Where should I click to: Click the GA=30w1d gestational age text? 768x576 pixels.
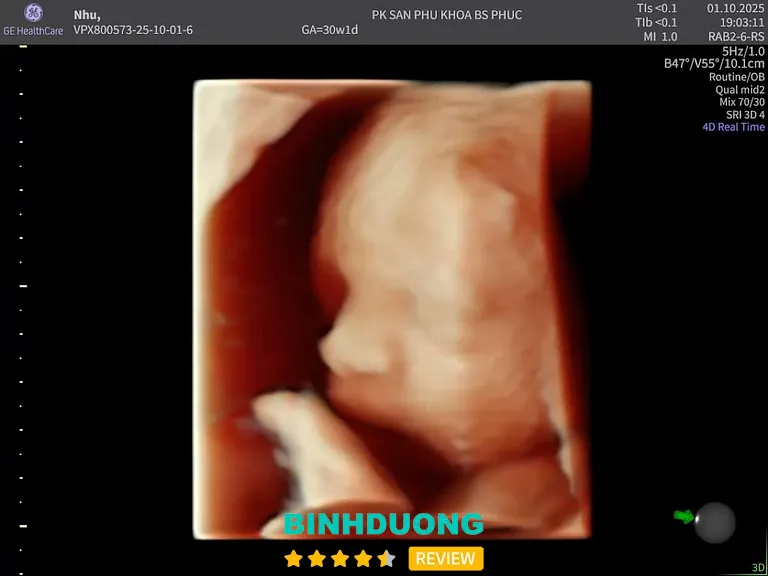(x=329, y=30)
